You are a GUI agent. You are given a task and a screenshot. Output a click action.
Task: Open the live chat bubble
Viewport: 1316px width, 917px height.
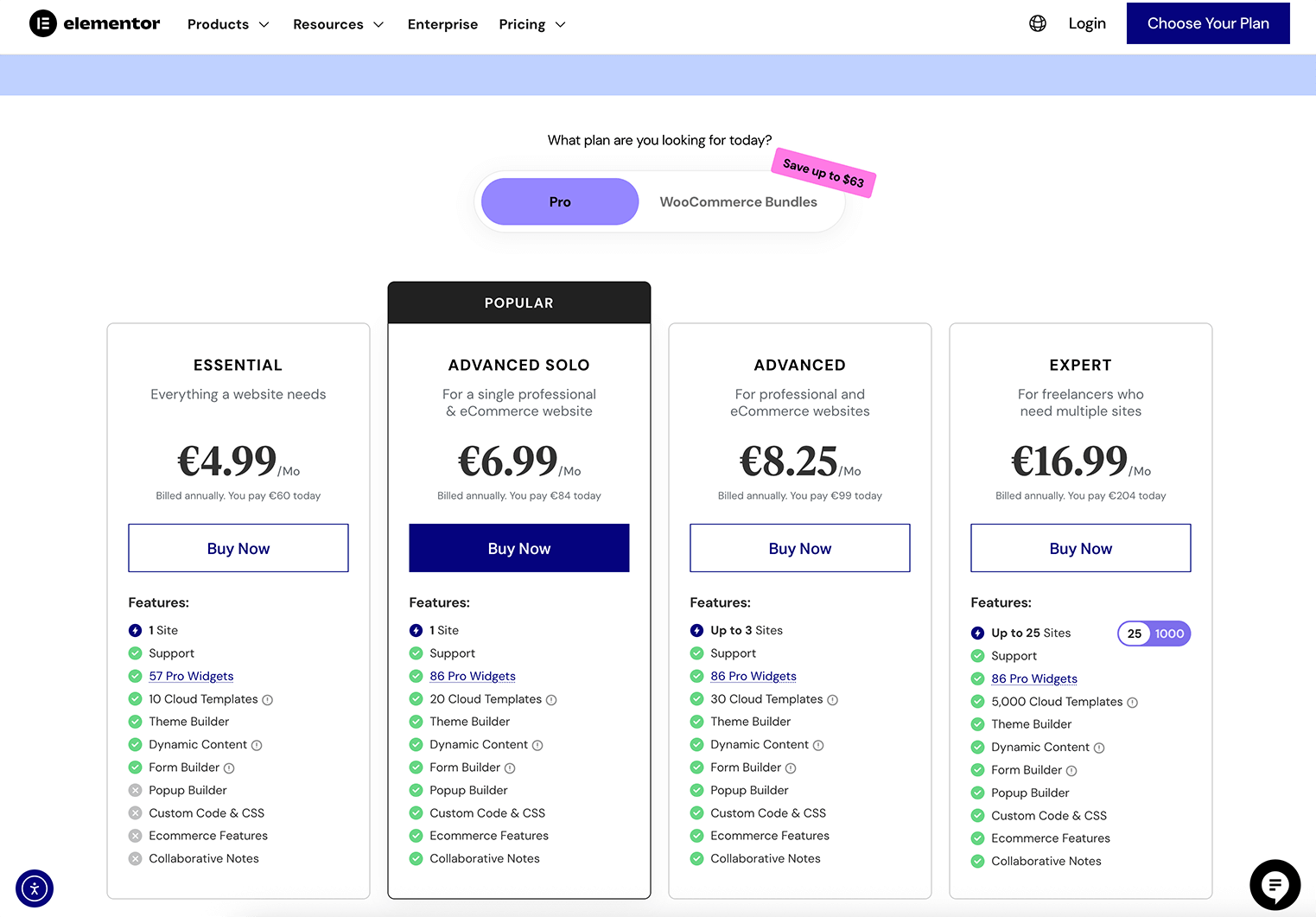coord(1275,884)
